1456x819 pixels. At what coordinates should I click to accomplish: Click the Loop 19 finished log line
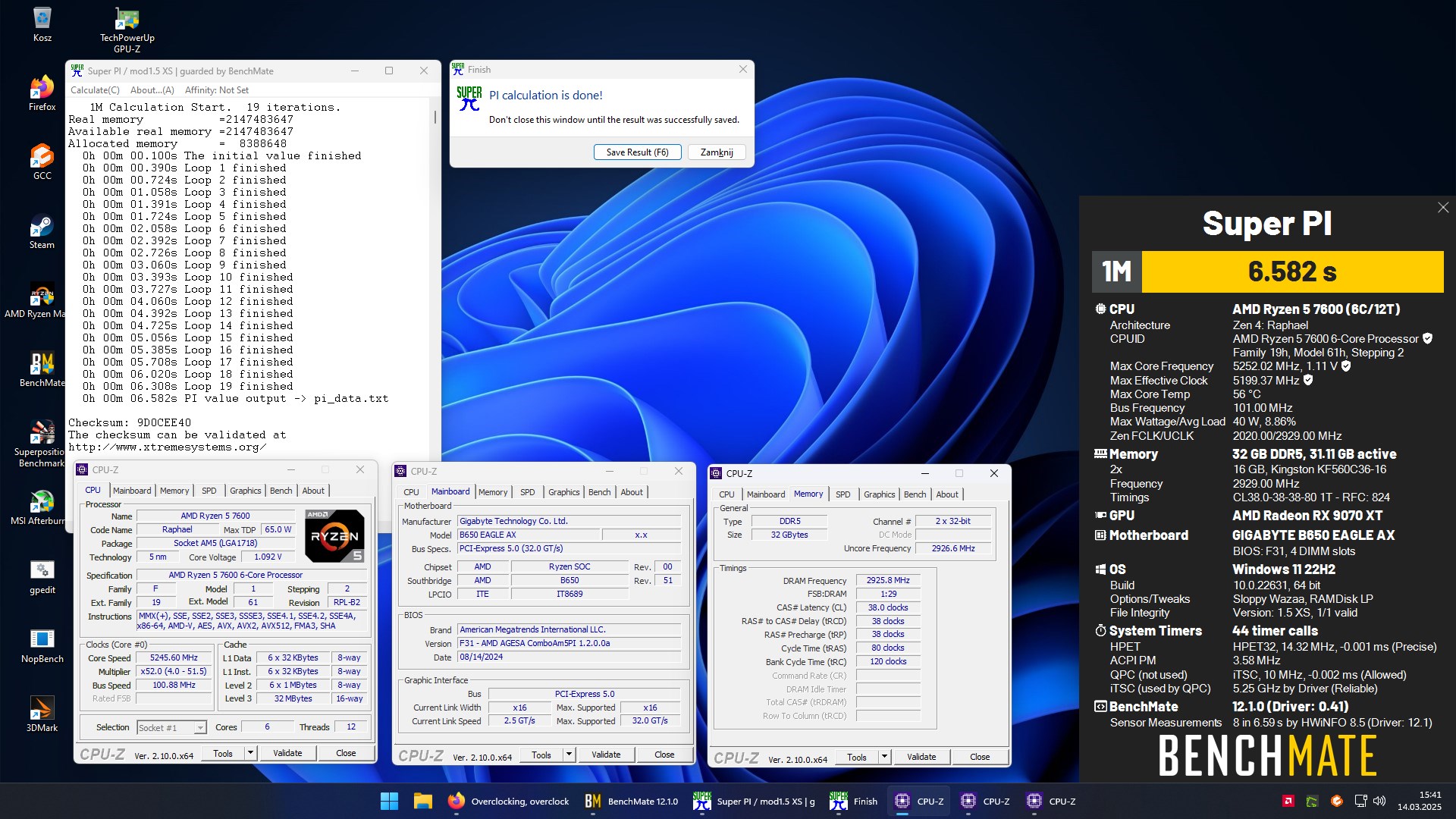pos(188,386)
